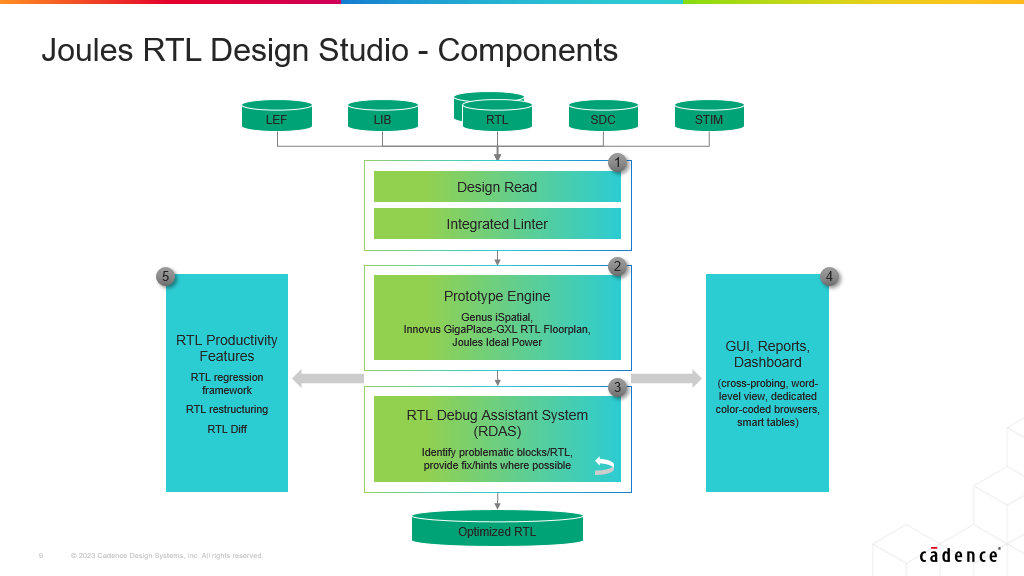Click the RTL database cylinder
The width and height of the screenshot is (1024, 576).
[497, 116]
